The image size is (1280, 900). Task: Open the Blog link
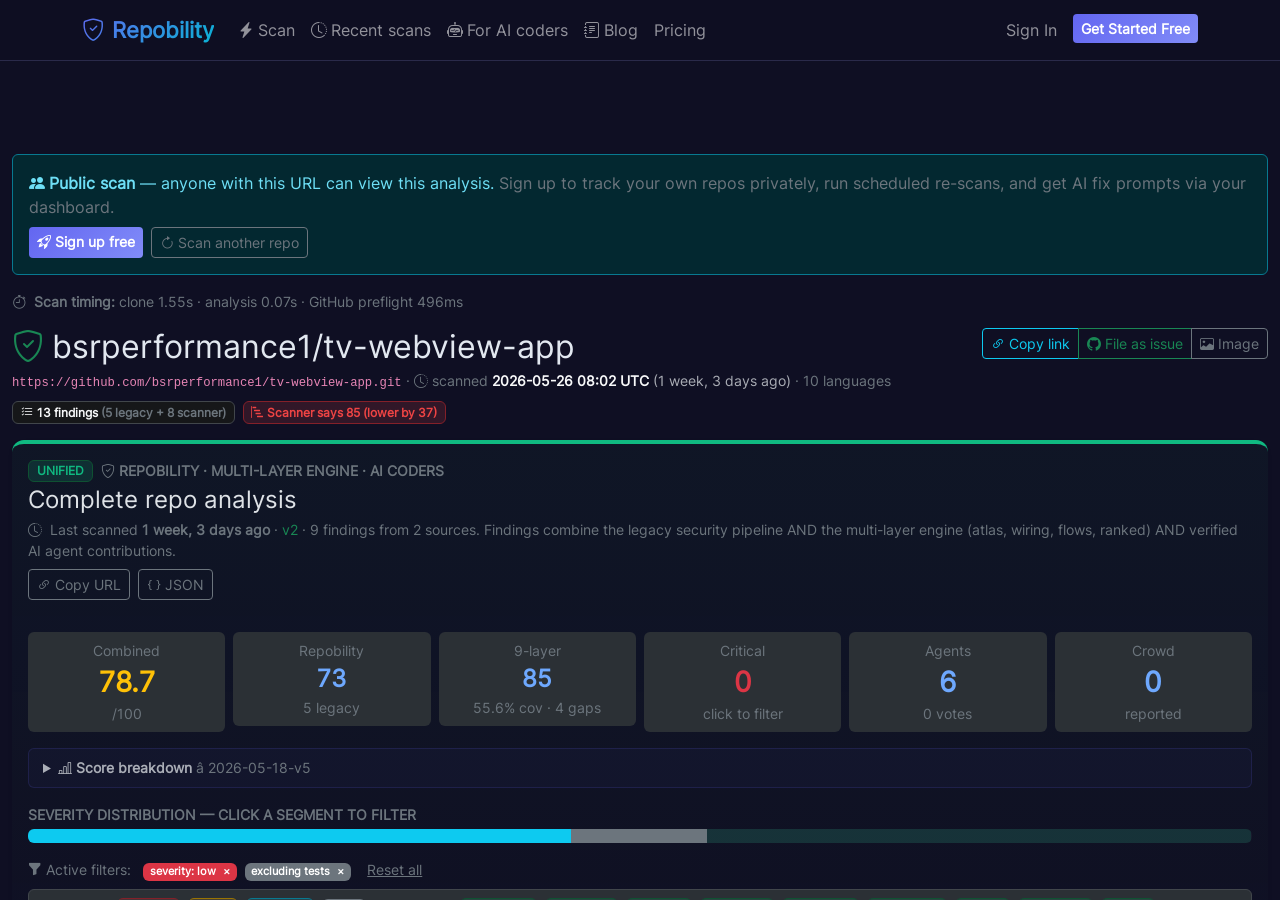coord(611,30)
